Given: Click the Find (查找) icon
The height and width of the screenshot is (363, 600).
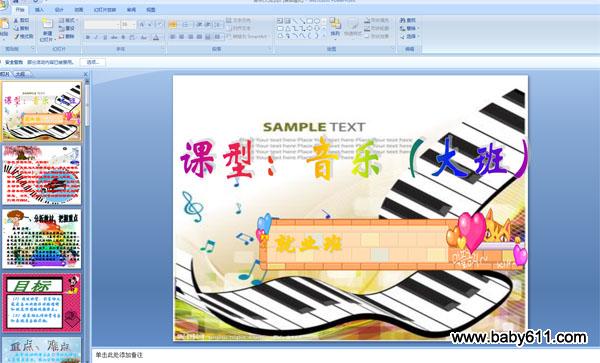Looking at the screenshot, I should [408, 20].
